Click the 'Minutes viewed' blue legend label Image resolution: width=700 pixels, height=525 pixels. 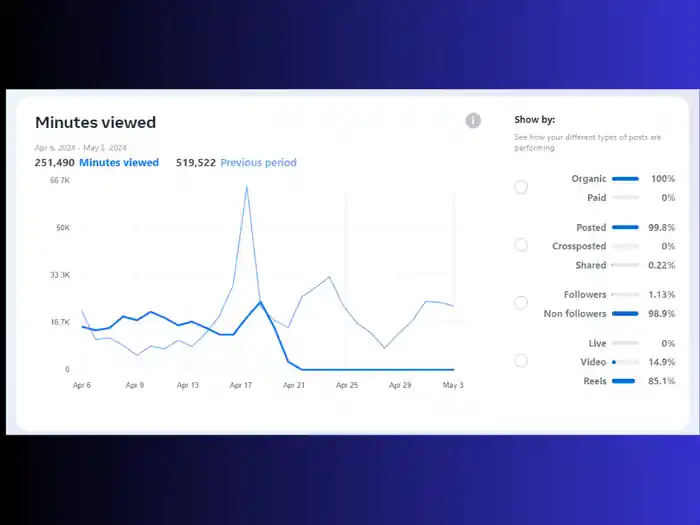coord(119,162)
